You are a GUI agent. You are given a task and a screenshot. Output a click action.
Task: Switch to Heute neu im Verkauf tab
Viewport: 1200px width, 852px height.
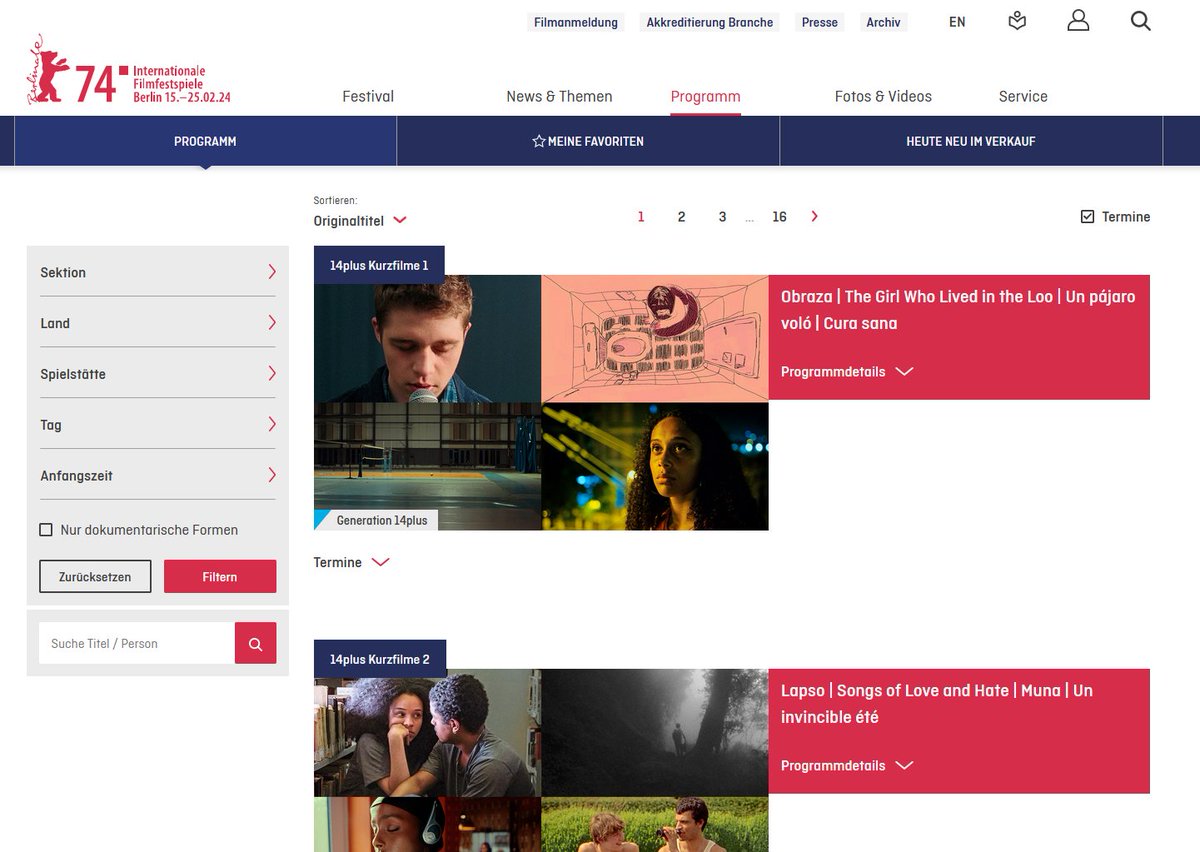(x=971, y=141)
